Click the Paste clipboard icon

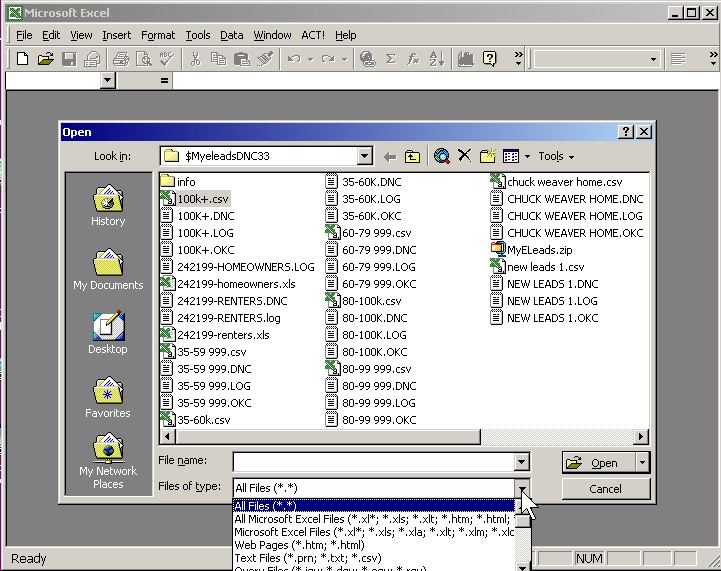click(241, 59)
